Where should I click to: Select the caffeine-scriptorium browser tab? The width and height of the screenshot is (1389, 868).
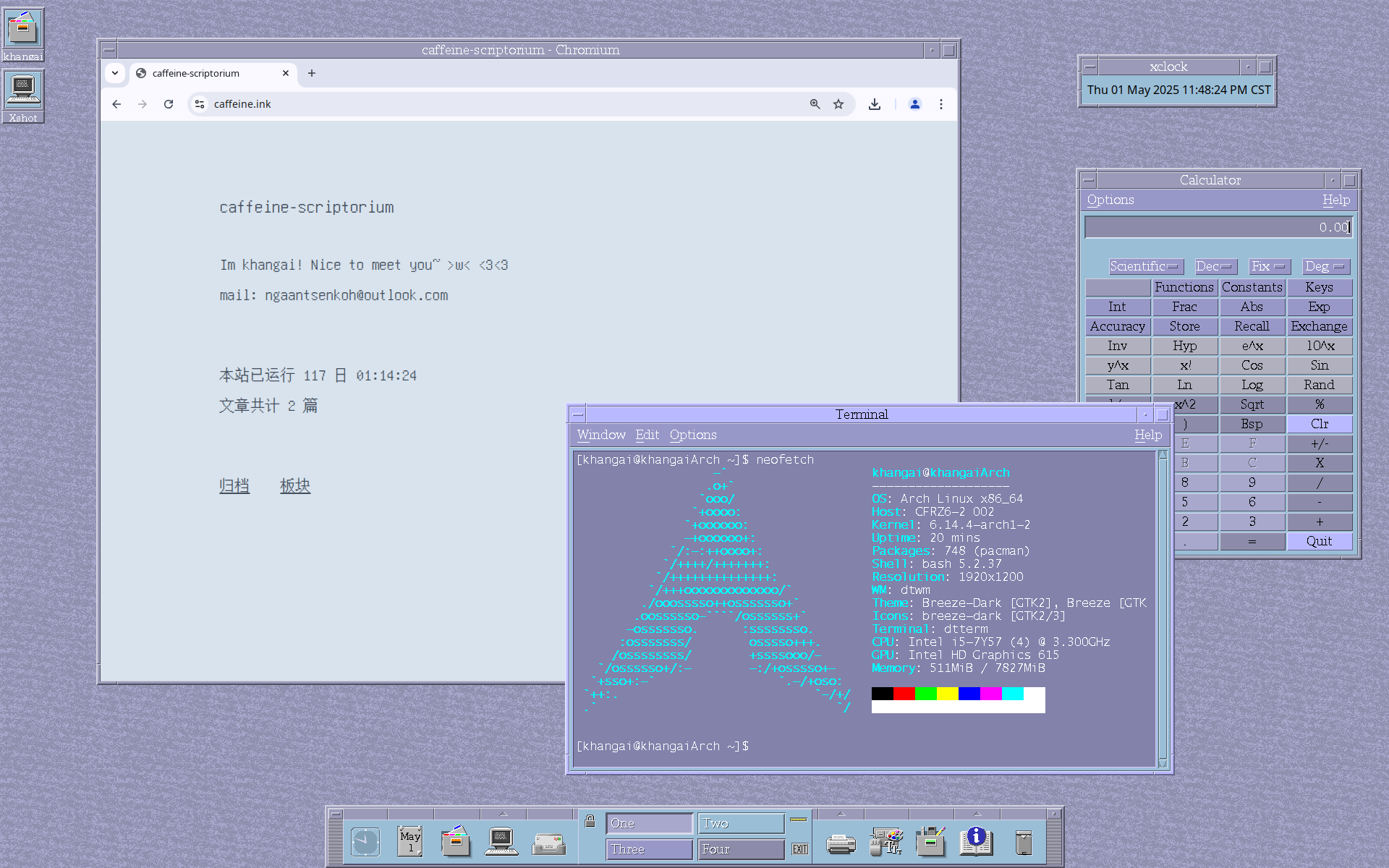pyautogui.click(x=213, y=73)
